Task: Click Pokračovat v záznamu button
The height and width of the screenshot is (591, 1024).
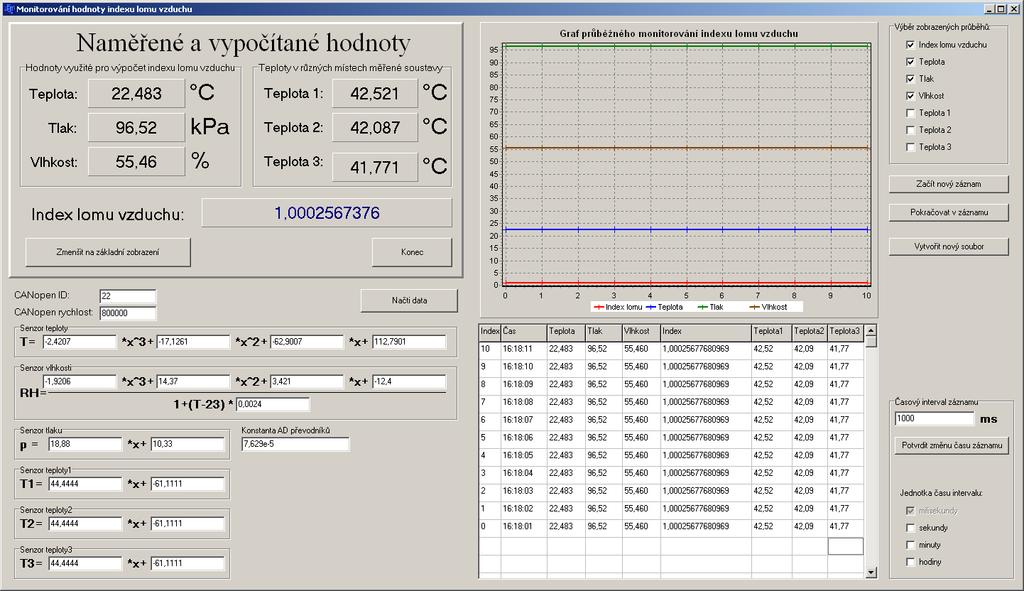Action: (x=948, y=212)
